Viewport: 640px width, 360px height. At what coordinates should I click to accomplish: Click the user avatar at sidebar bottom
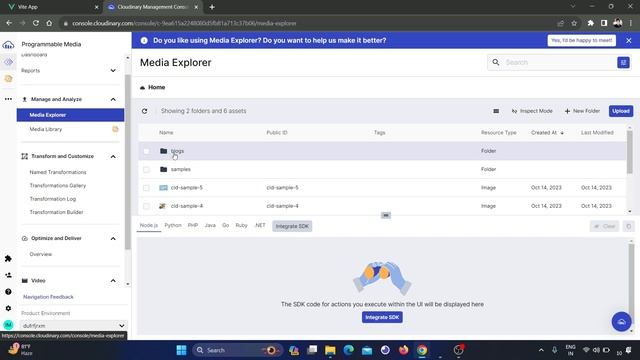(8, 325)
